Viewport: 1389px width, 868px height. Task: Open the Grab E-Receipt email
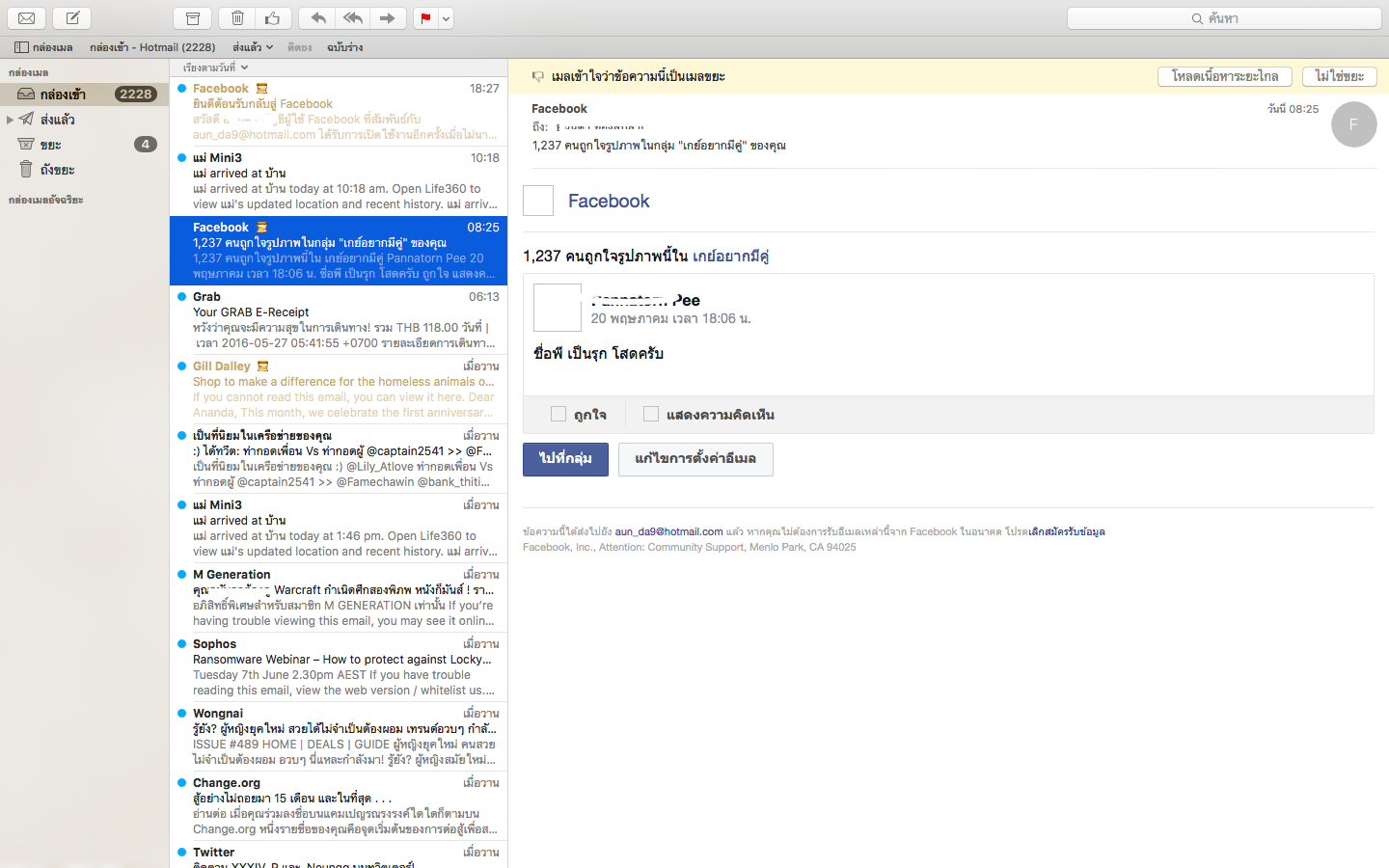coord(339,319)
